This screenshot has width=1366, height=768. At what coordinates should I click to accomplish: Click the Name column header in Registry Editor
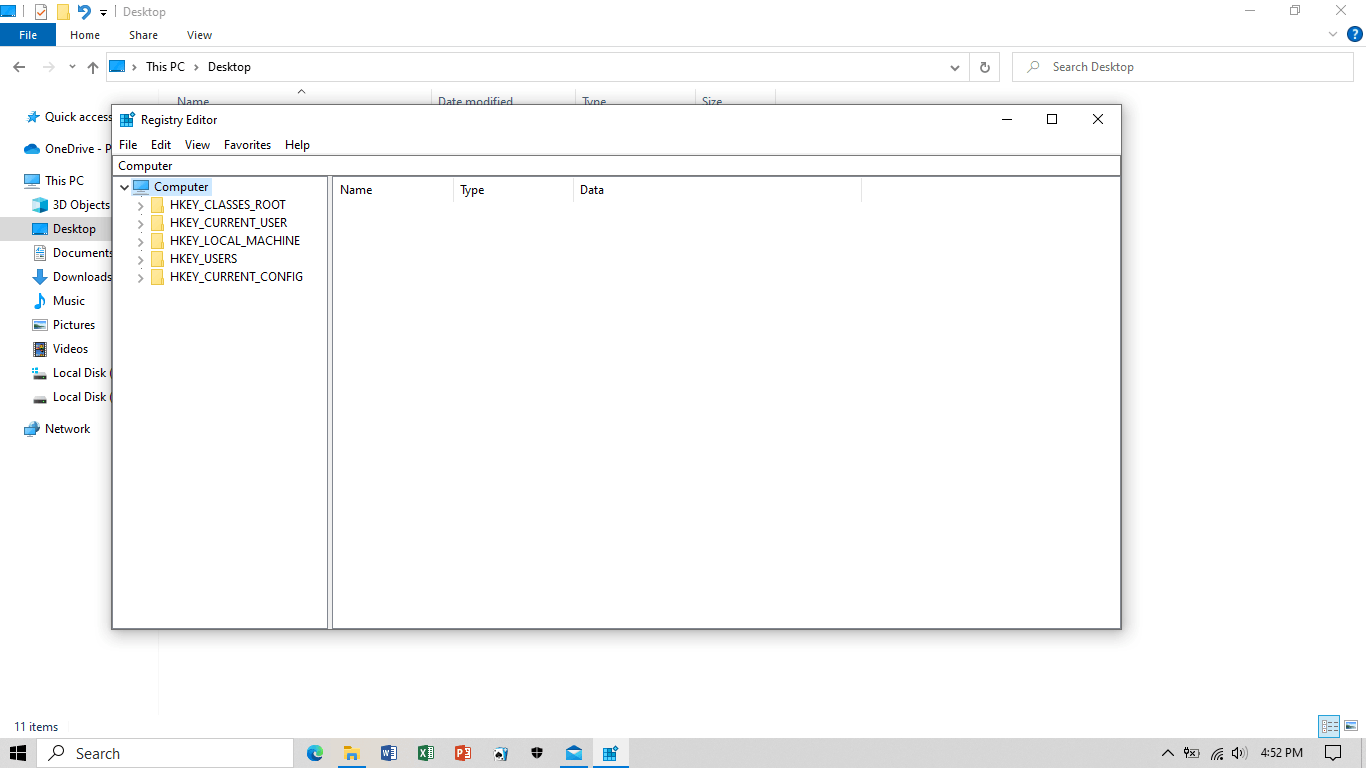tap(393, 190)
